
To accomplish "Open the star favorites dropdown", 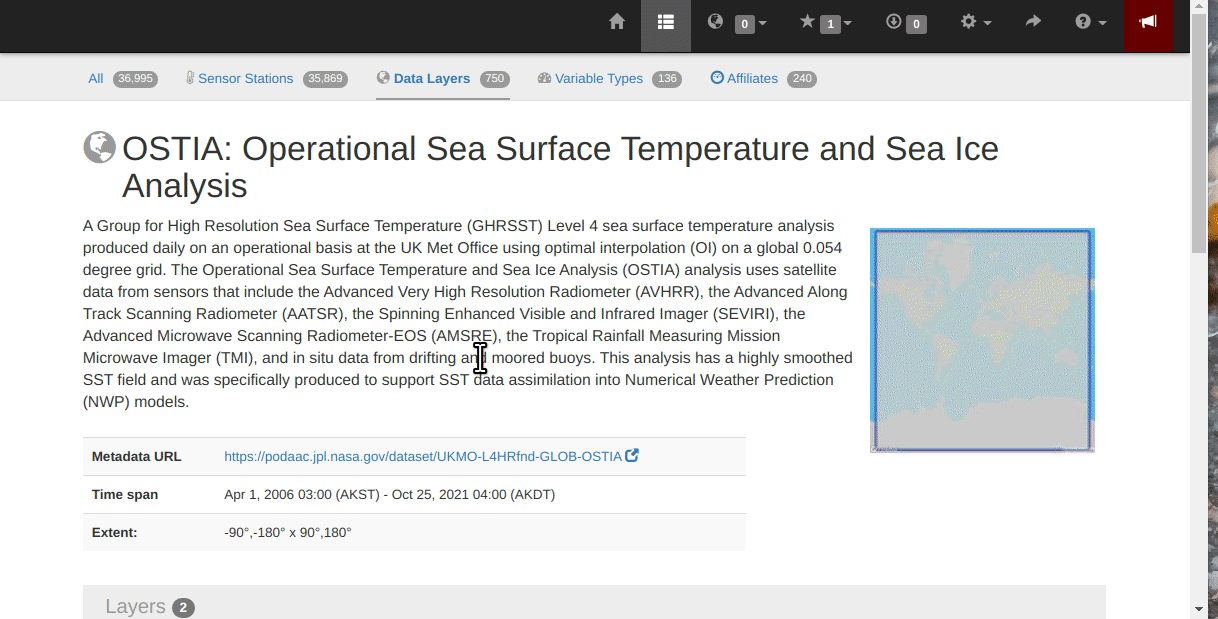I will pyautogui.click(x=826, y=23).
